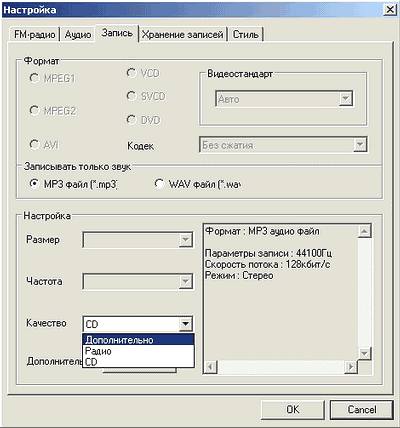Select the WAV файл radio option
Screen dimensions: 400x428
pyautogui.click(x=160, y=184)
